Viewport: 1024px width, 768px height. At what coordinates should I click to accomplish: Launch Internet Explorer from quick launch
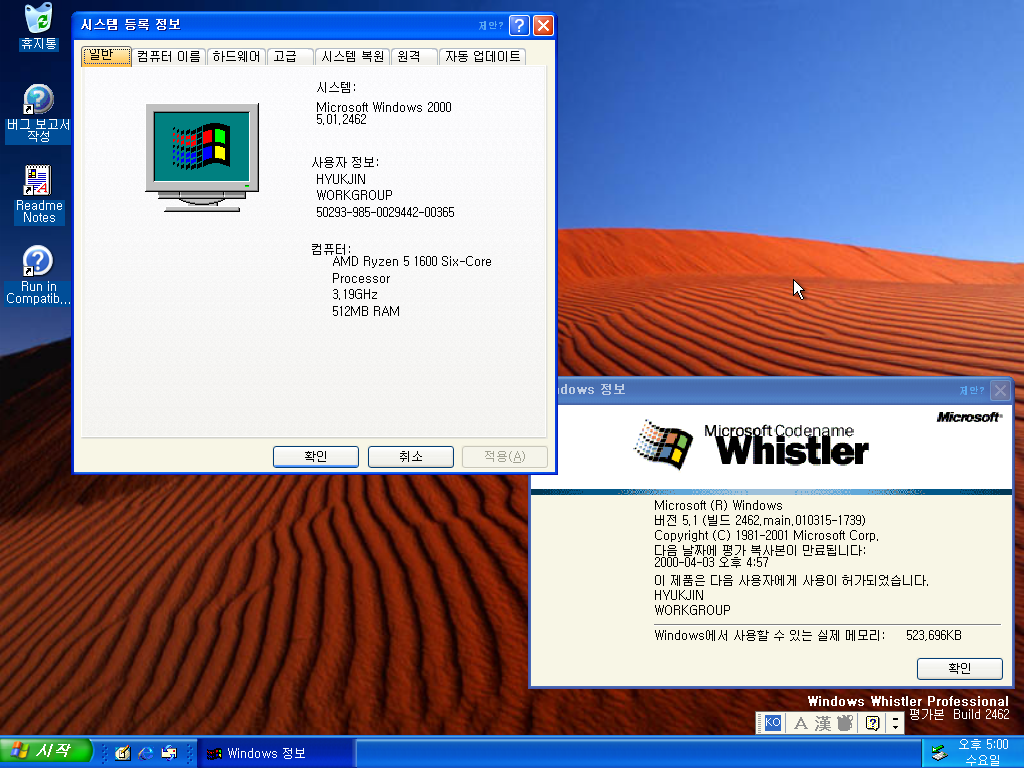pos(146,753)
